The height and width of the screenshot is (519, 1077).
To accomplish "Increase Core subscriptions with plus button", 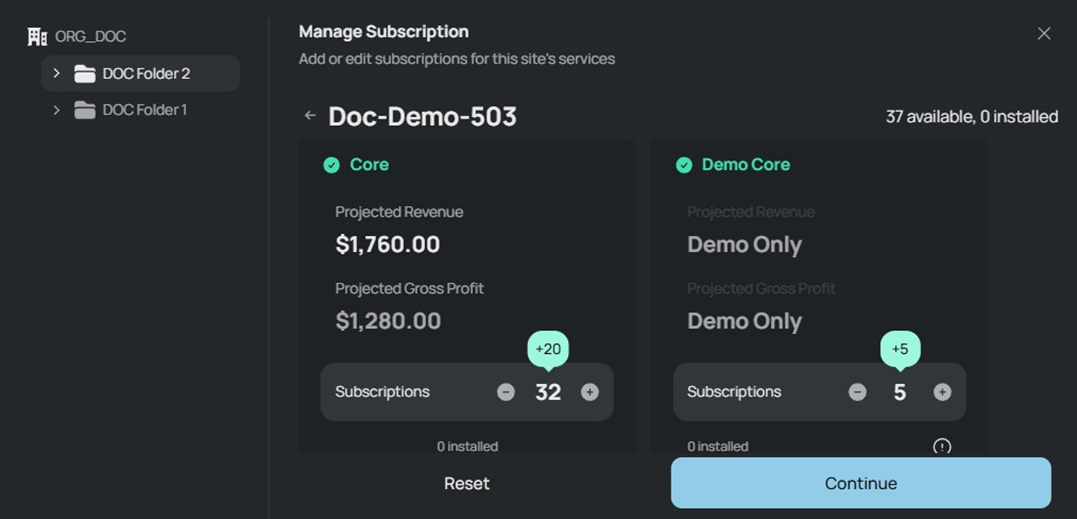I will tap(590, 392).
